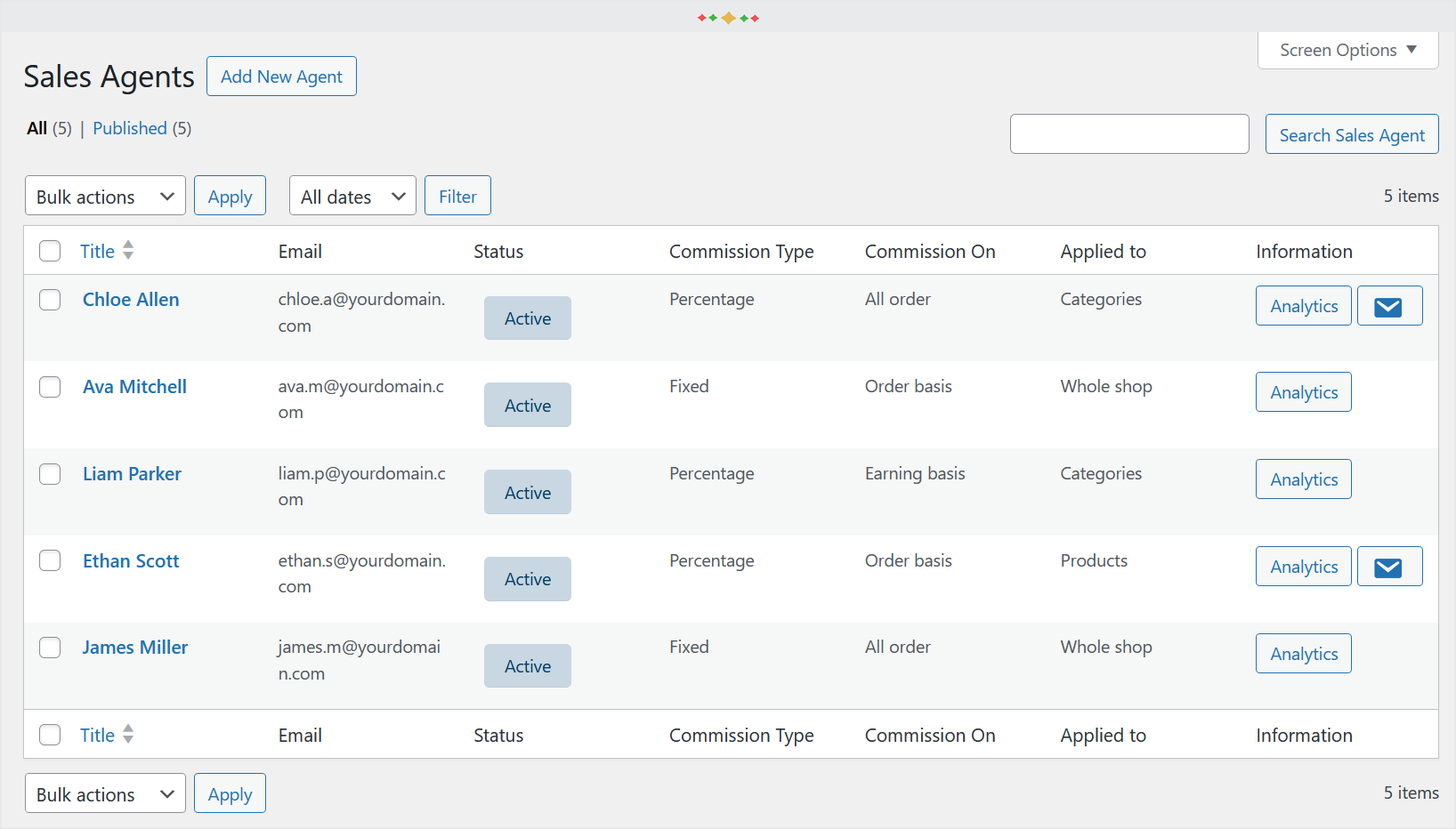View Analytics for Liam Parker
This screenshot has height=829, width=1456.
click(x=1303, y=479)
